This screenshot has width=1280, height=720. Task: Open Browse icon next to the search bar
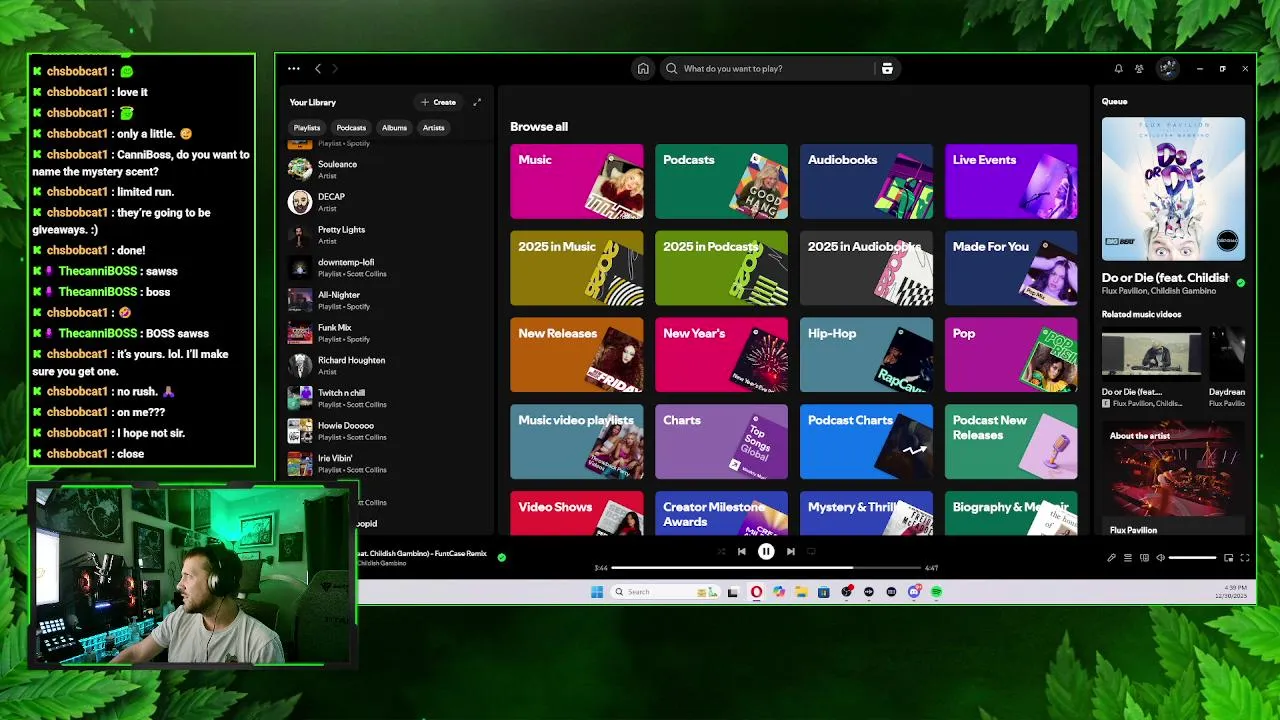pyautogui.click(x=887, y=69)
